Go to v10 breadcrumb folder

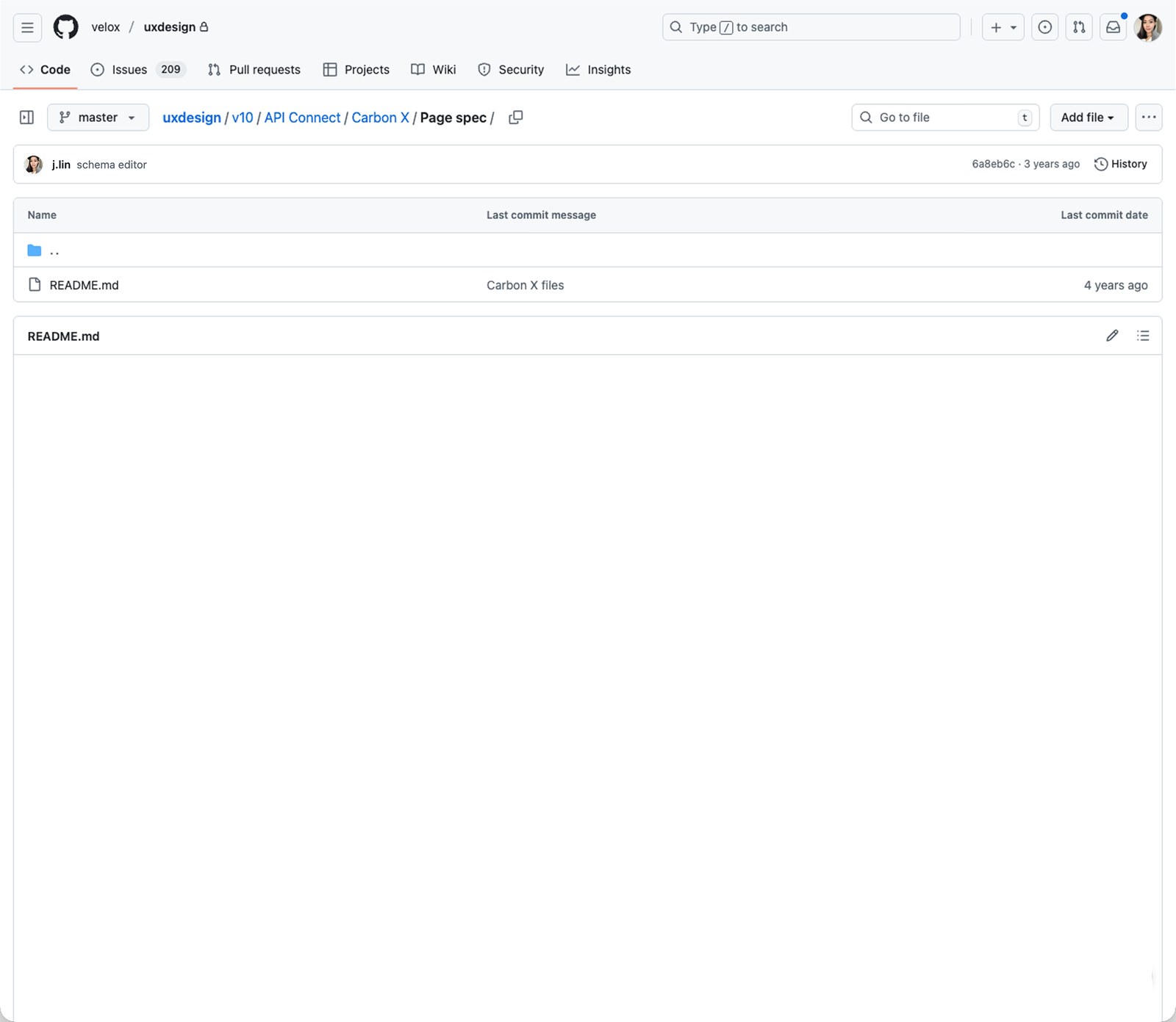(243, 118)
